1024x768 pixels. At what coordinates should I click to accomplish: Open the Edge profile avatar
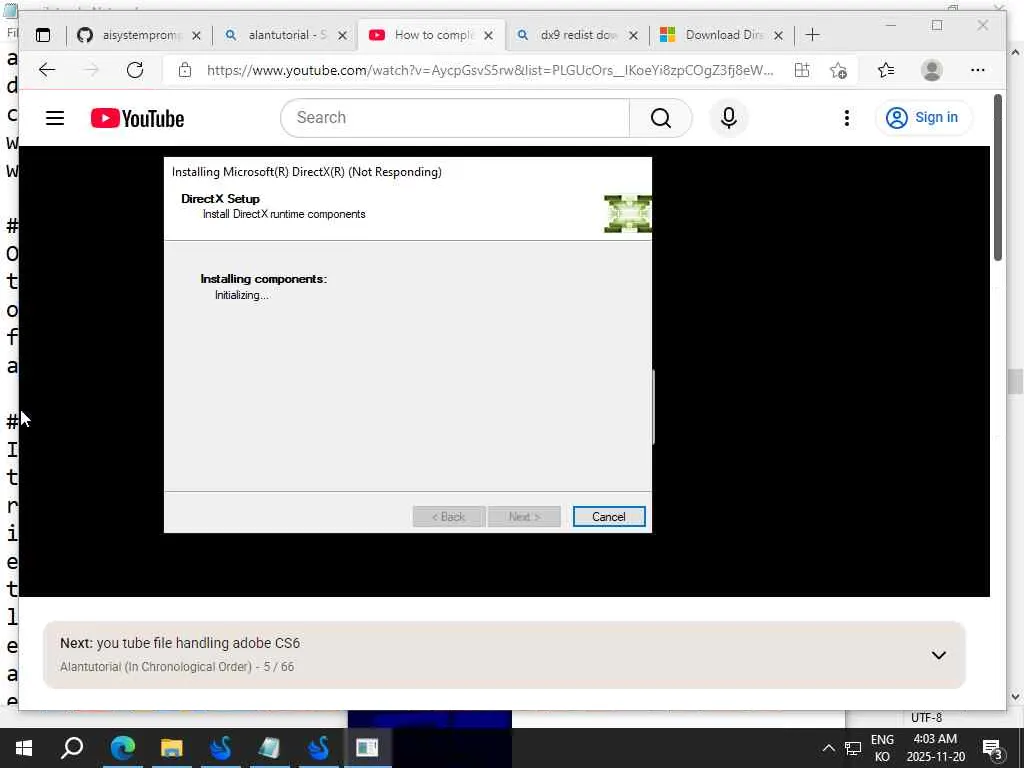932,70
